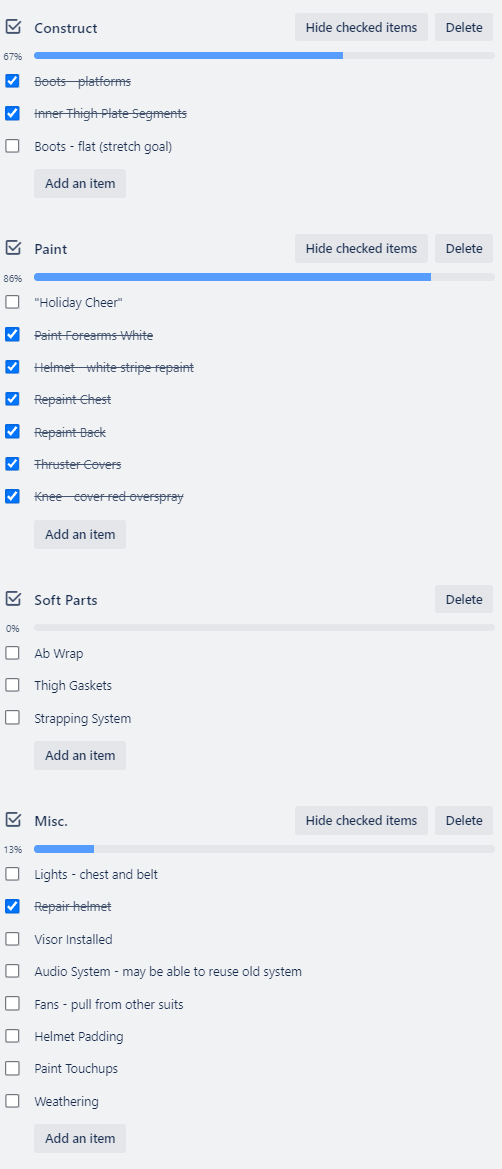Viewport: 502px width, 1169px height.
Task: Add an item to Paint checklist
Action: 80,535
